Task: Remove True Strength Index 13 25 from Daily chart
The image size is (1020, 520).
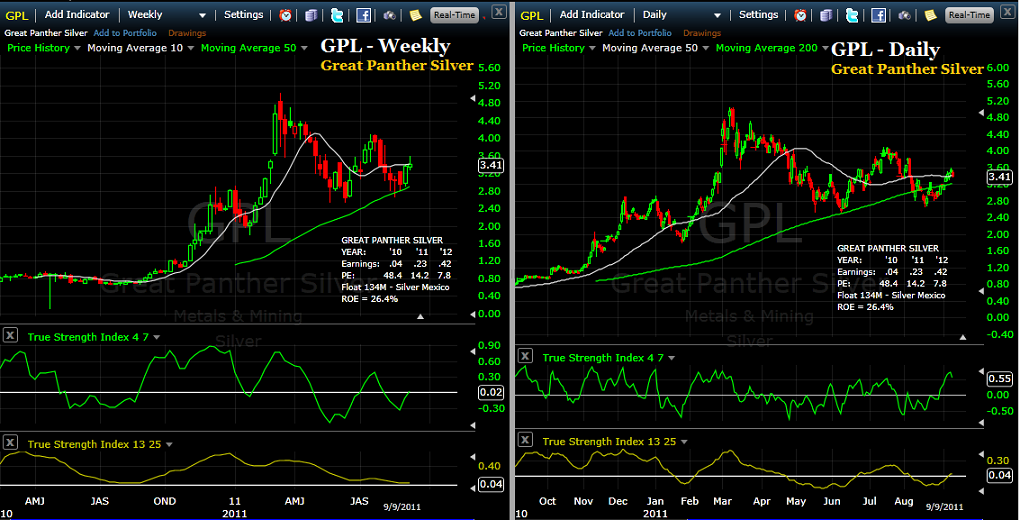Action: coord(525,441)
